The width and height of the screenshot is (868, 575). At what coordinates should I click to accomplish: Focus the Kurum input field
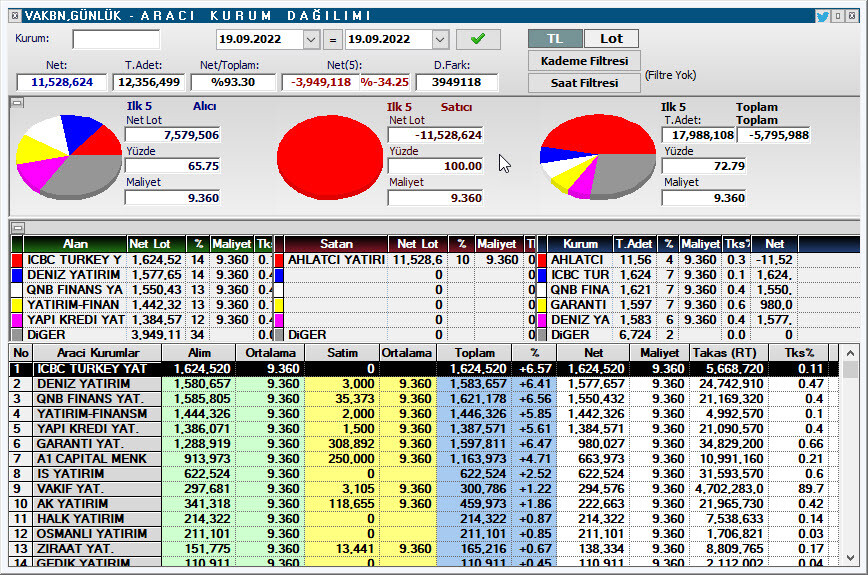click(x=116, y=39)
